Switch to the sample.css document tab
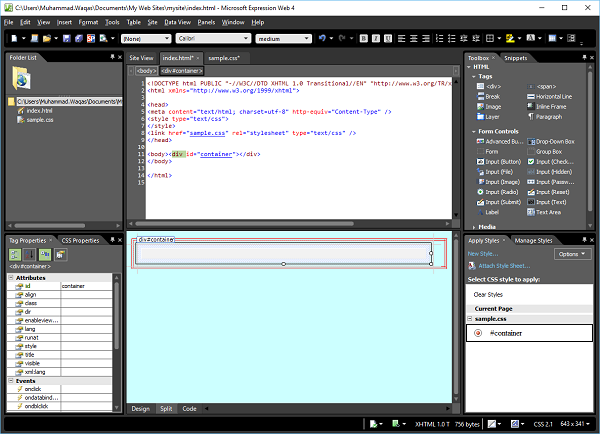The width and height of the screenshot is (600, 434). (222, 59)
